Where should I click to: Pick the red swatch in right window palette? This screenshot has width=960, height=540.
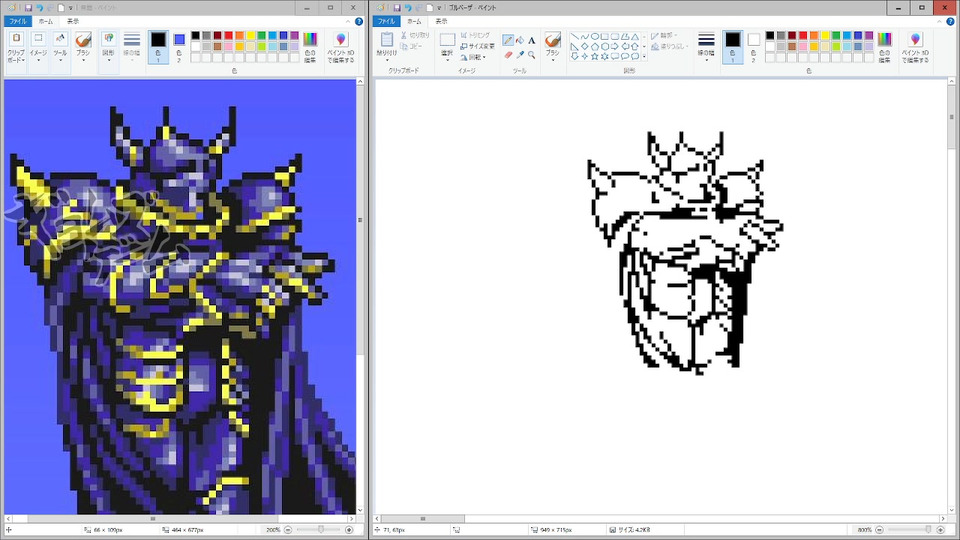point(803,36)
